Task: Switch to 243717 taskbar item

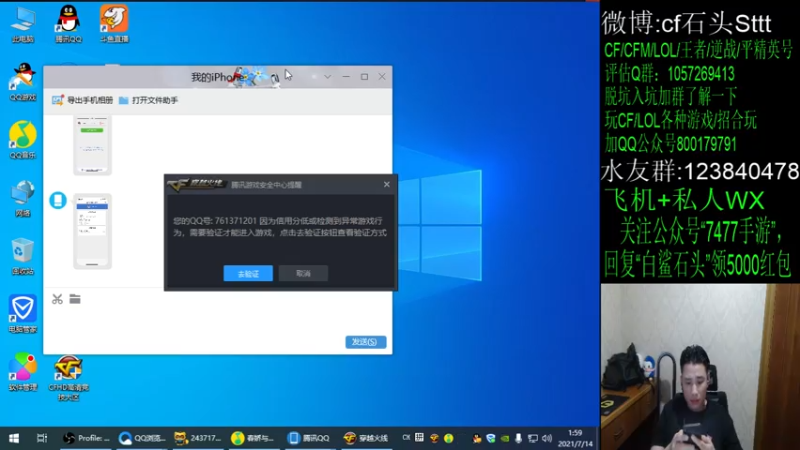Action: click(x=198, y=438)
